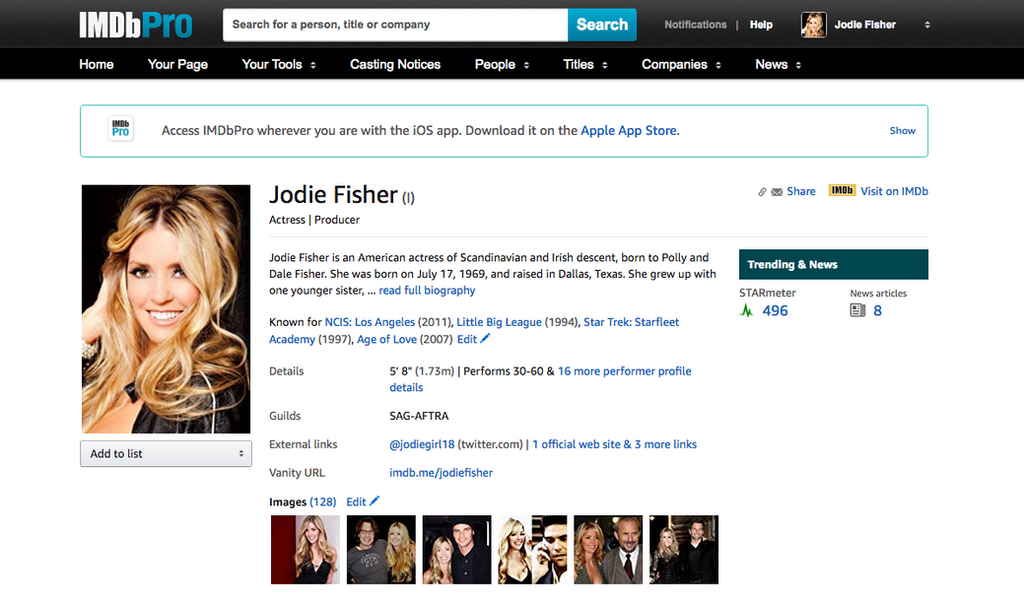
Task: Click the news articles count 8
Action: [x=877, y=311]
